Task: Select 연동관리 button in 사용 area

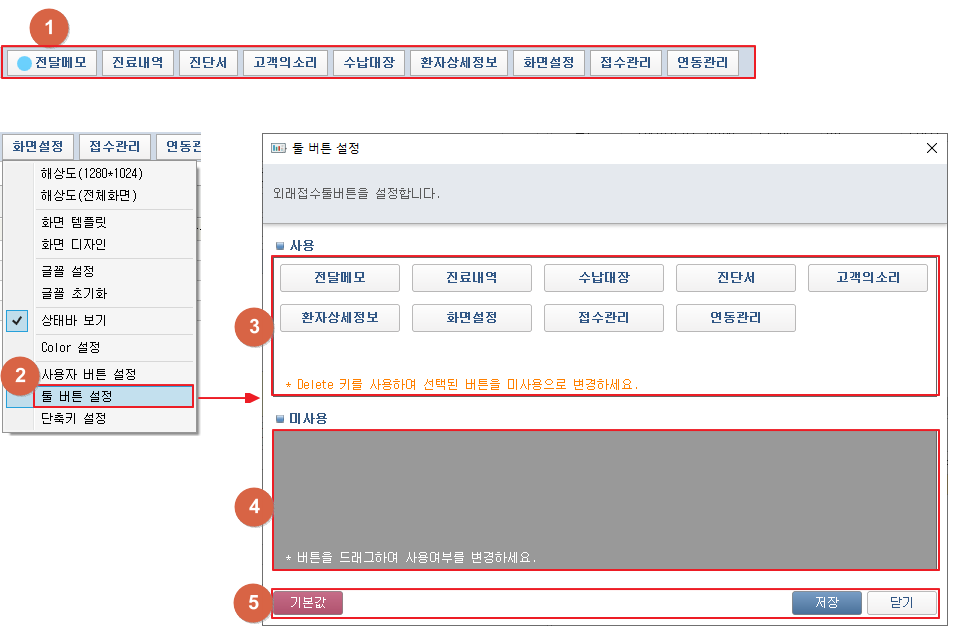Action: (x=735, y=318)
